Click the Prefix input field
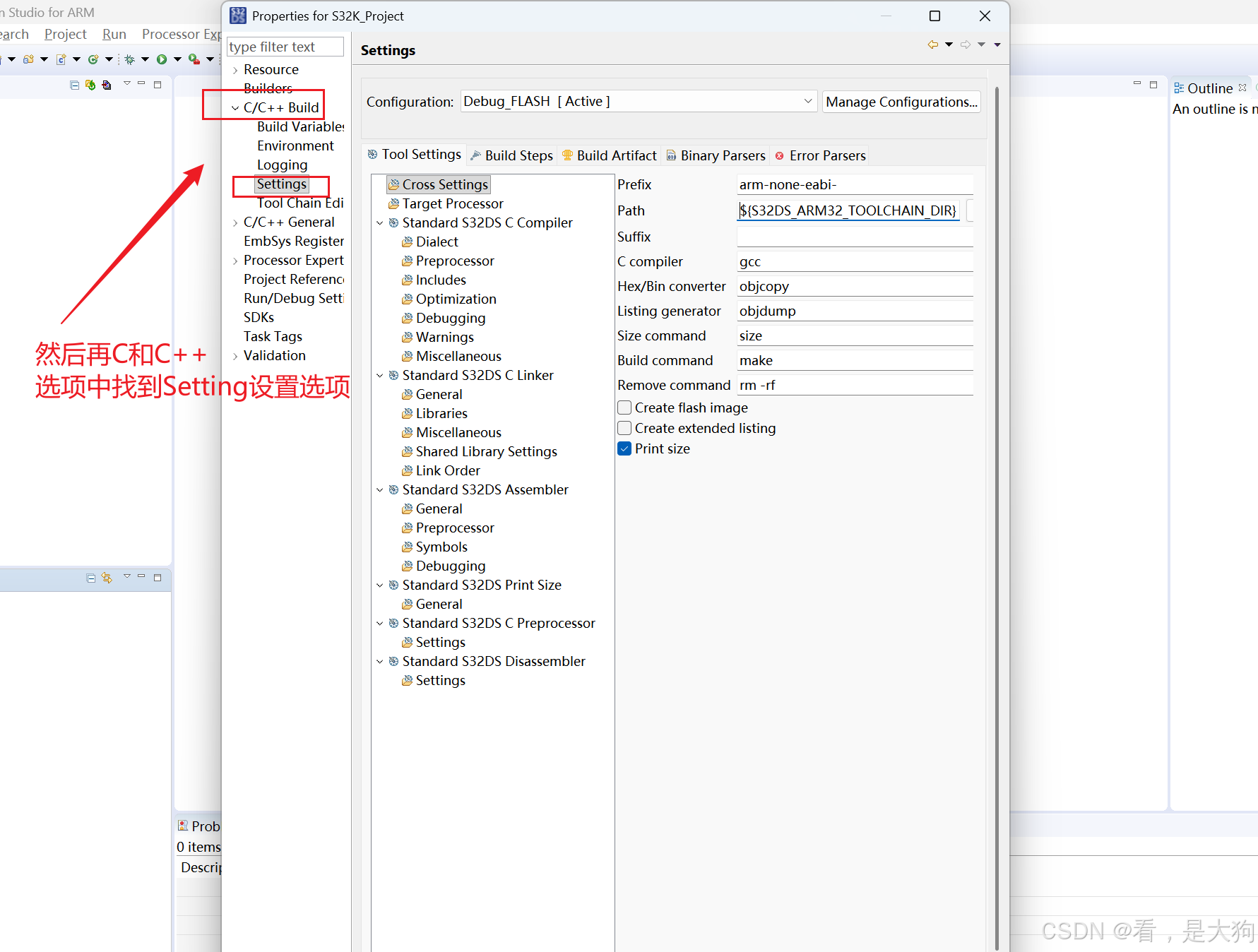1258x952 pixels. click(855, 184)
